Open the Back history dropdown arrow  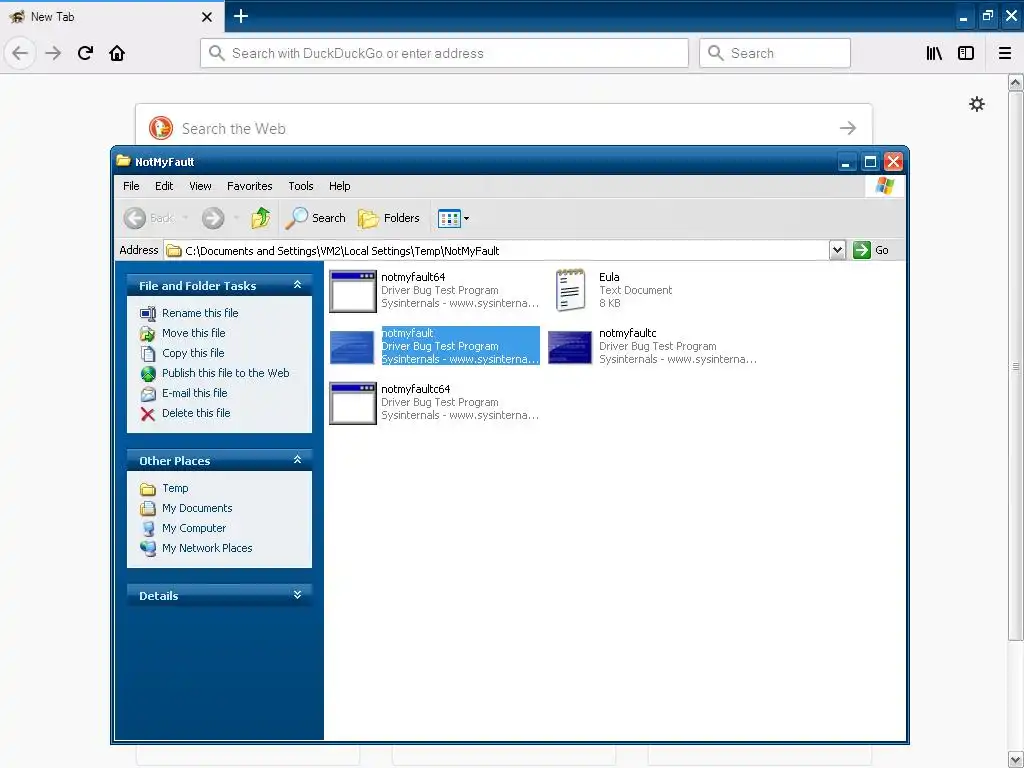tap(185, 218)
